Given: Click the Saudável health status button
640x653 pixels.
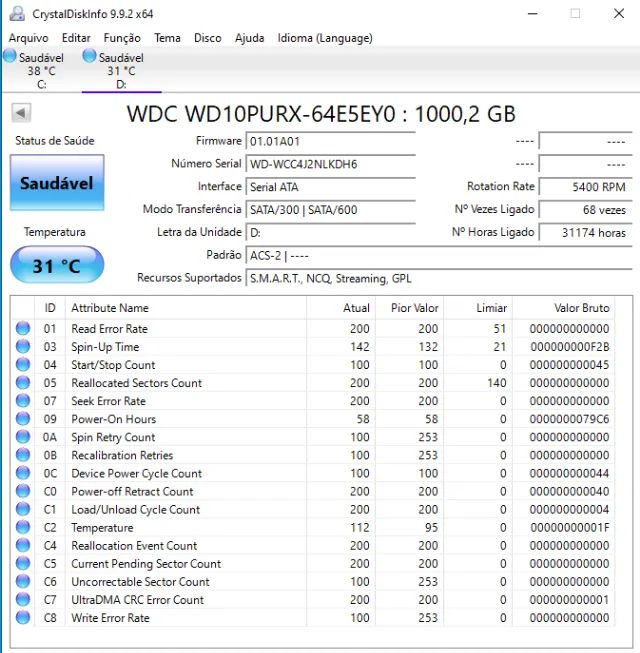Looking at the screenshot, I should (57, 183).
